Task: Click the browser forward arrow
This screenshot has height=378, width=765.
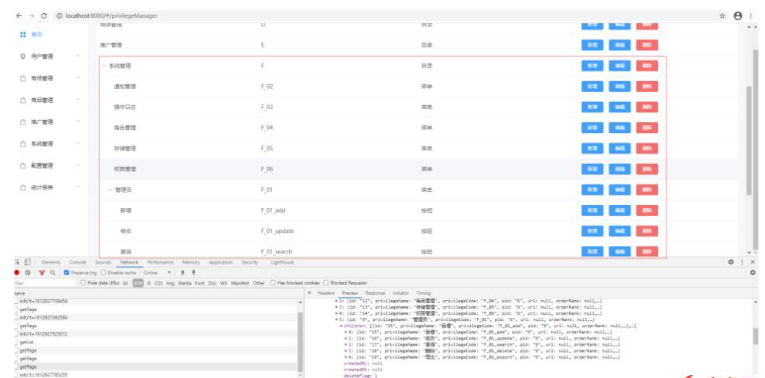Action: (31, 16)
